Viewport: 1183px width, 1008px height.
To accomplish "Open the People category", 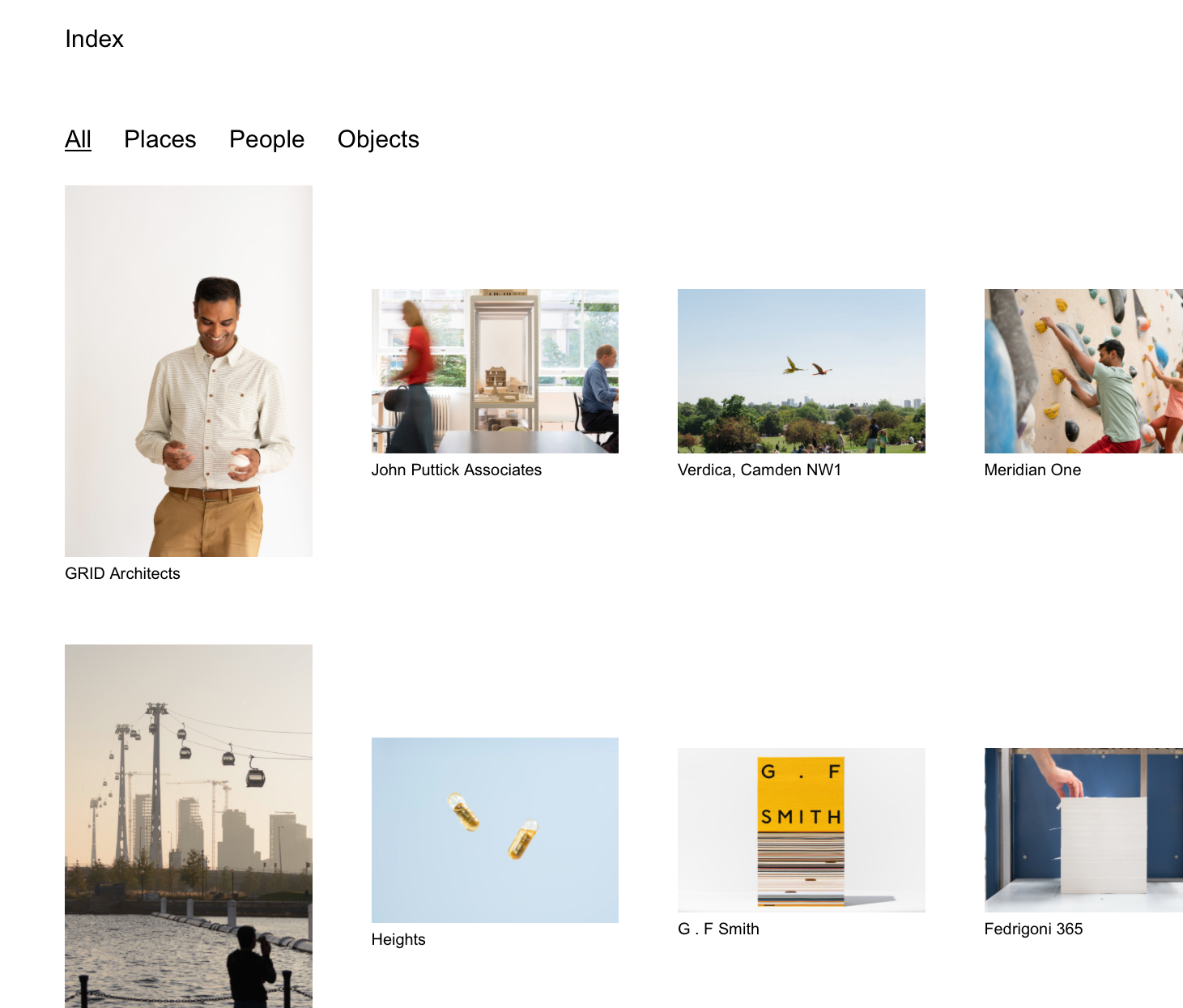I will coord(266,138).
